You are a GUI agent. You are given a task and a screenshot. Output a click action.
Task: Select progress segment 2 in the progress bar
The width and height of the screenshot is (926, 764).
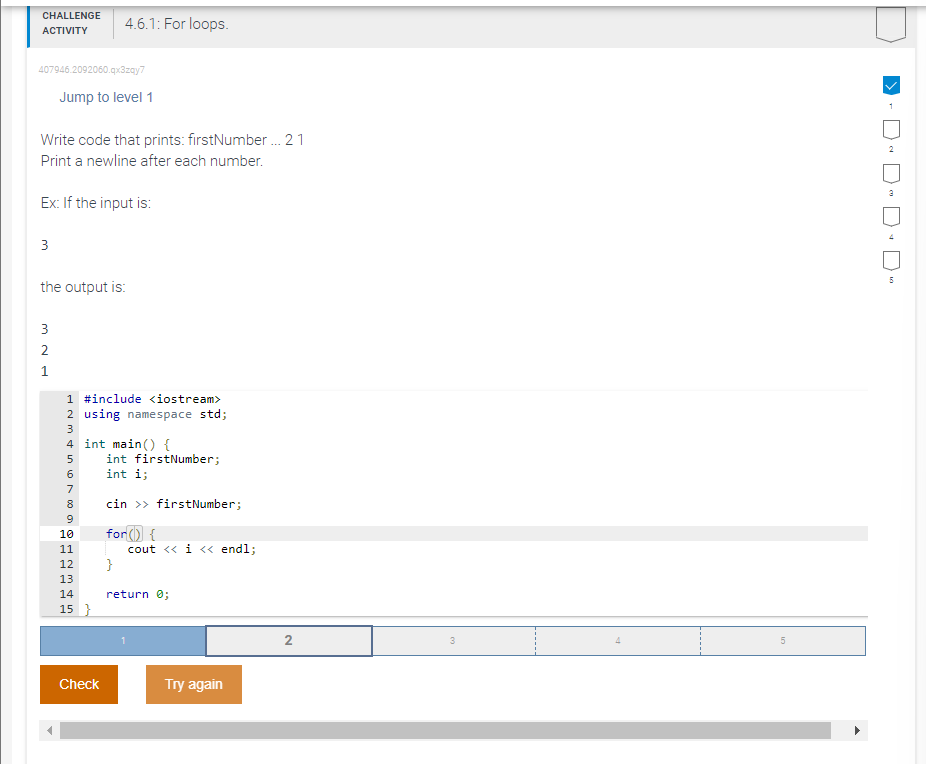point(288,640)
